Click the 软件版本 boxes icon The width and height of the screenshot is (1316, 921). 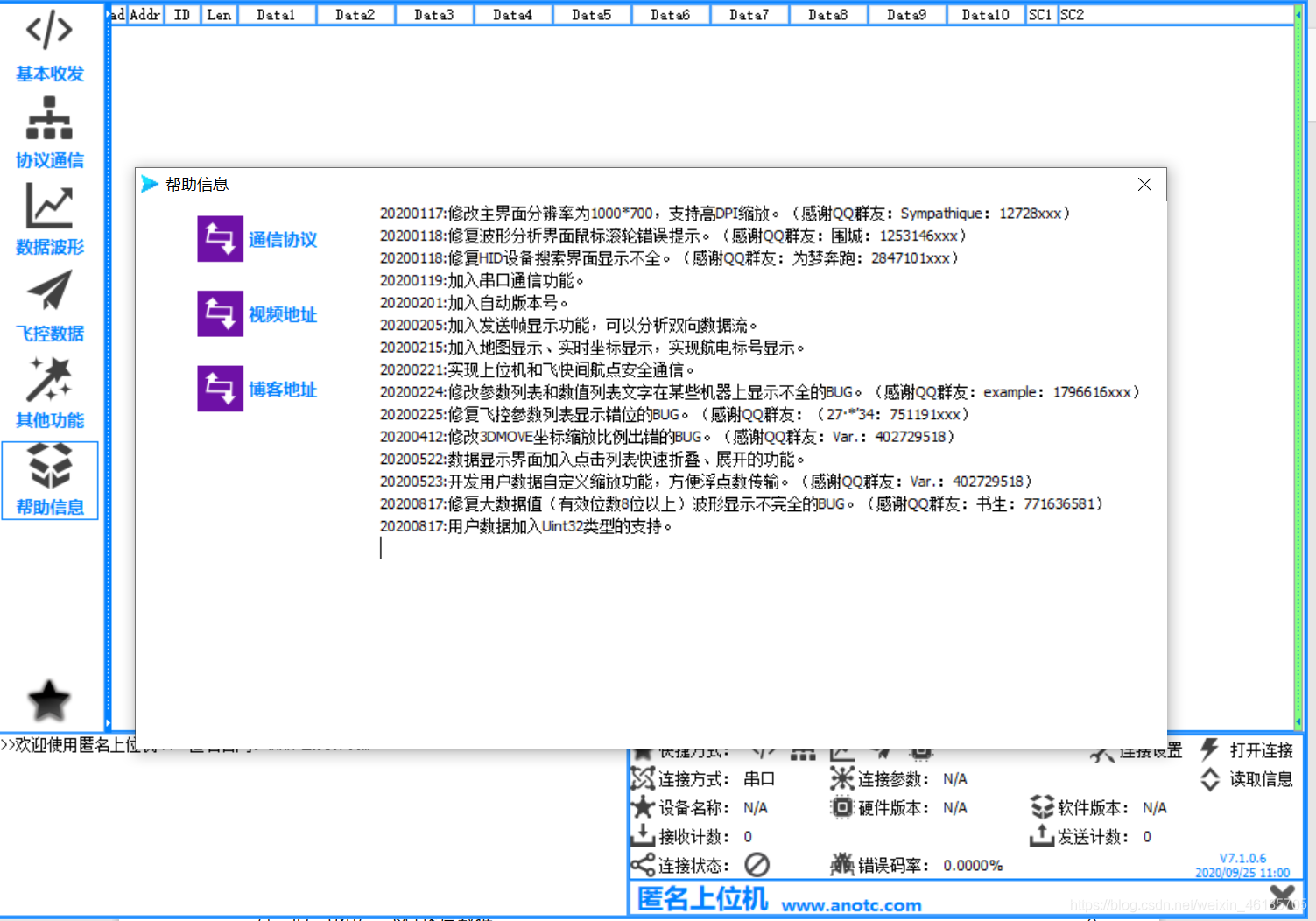coord(1042,807)
